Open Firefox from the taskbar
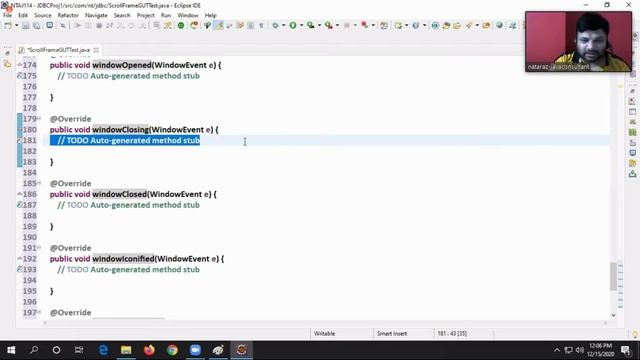640x360 pixels. click(149, 350)
